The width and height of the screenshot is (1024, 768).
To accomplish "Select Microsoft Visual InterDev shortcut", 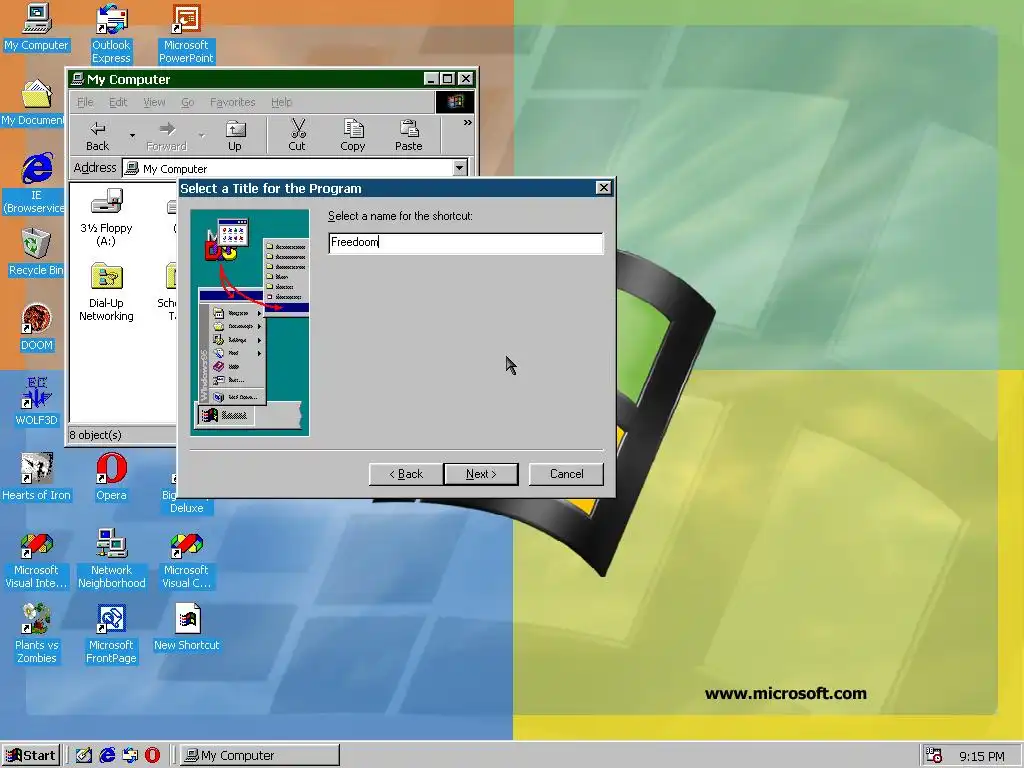I will [36, 560].
